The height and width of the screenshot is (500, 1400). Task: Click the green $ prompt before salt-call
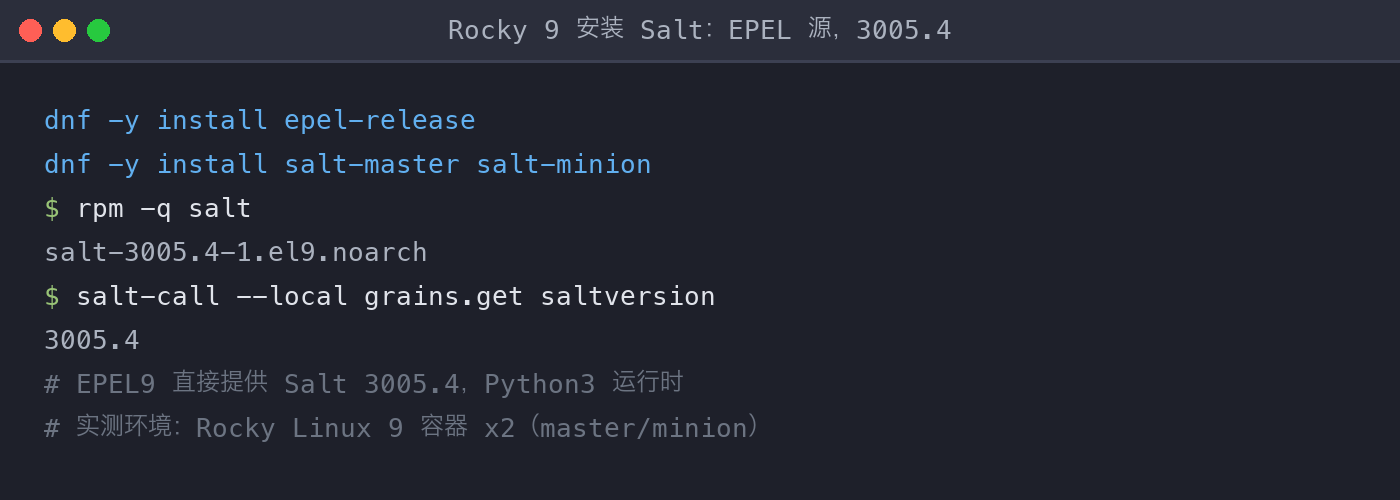[52, 296]
